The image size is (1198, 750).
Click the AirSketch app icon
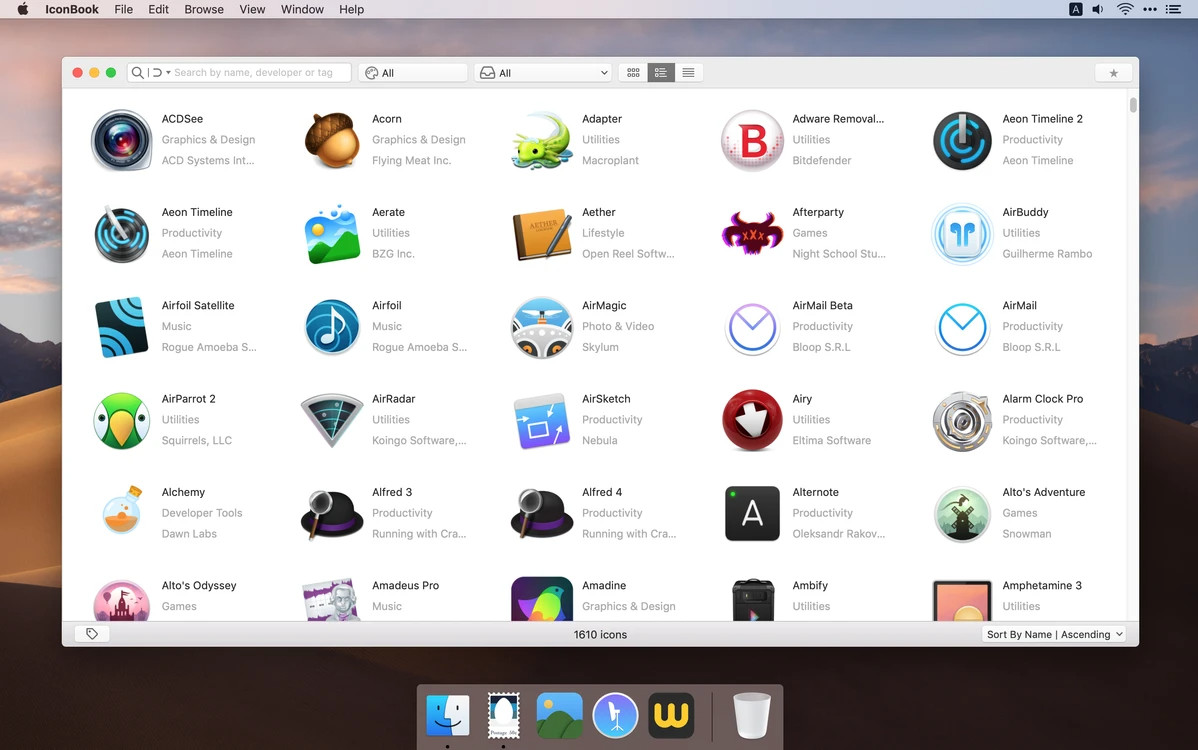542,421
